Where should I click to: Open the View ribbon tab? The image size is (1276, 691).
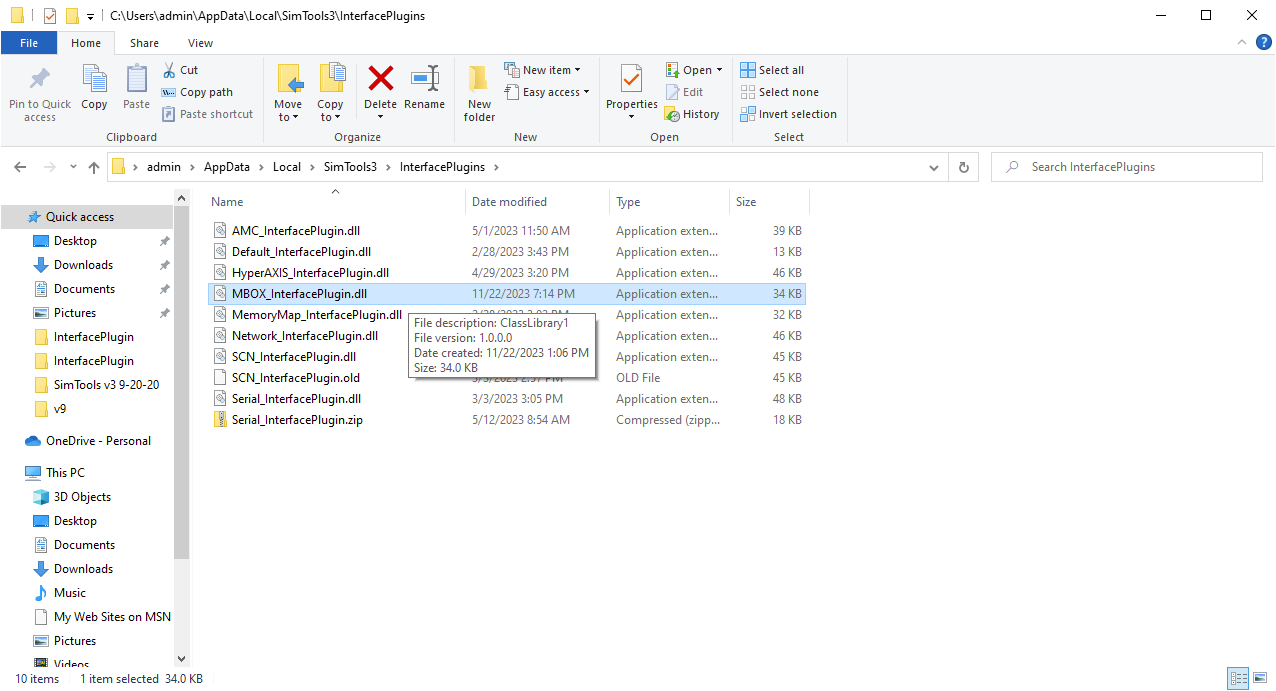(x=200, y=43)
